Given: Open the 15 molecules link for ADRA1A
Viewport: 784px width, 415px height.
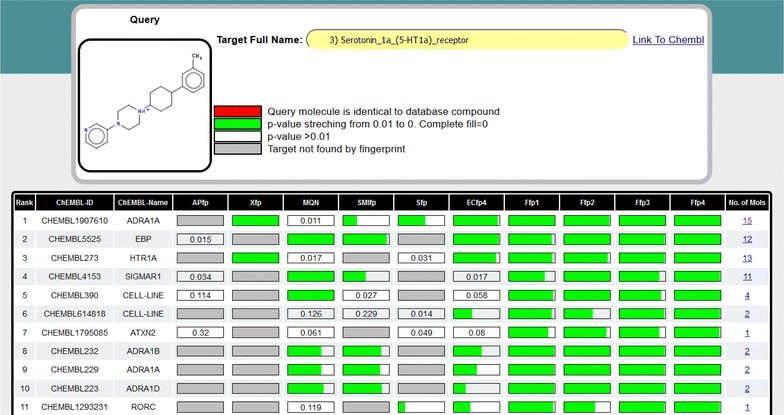Looking at the screenshot, I should (747, 219).
